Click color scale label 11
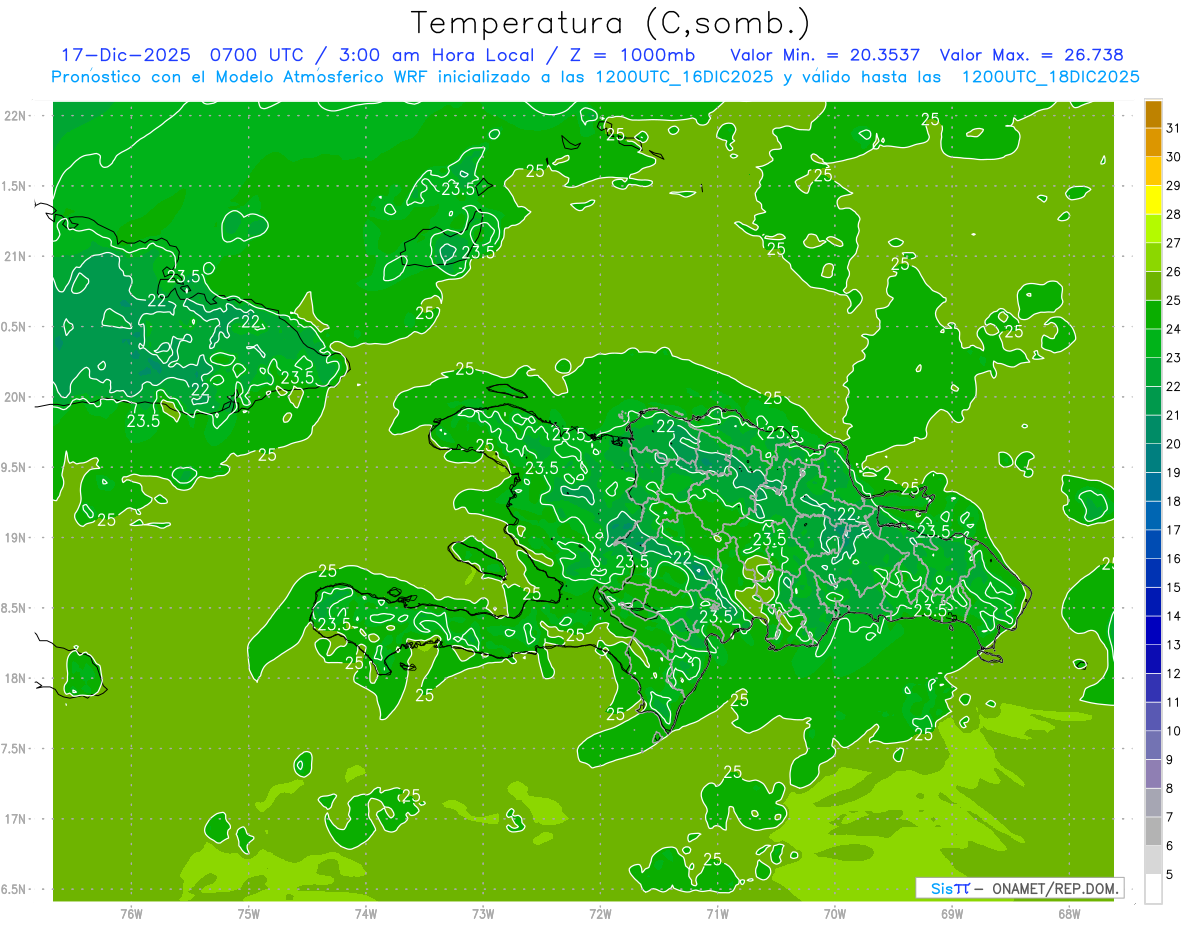The image size is (1200, 927). (1173, 703)
